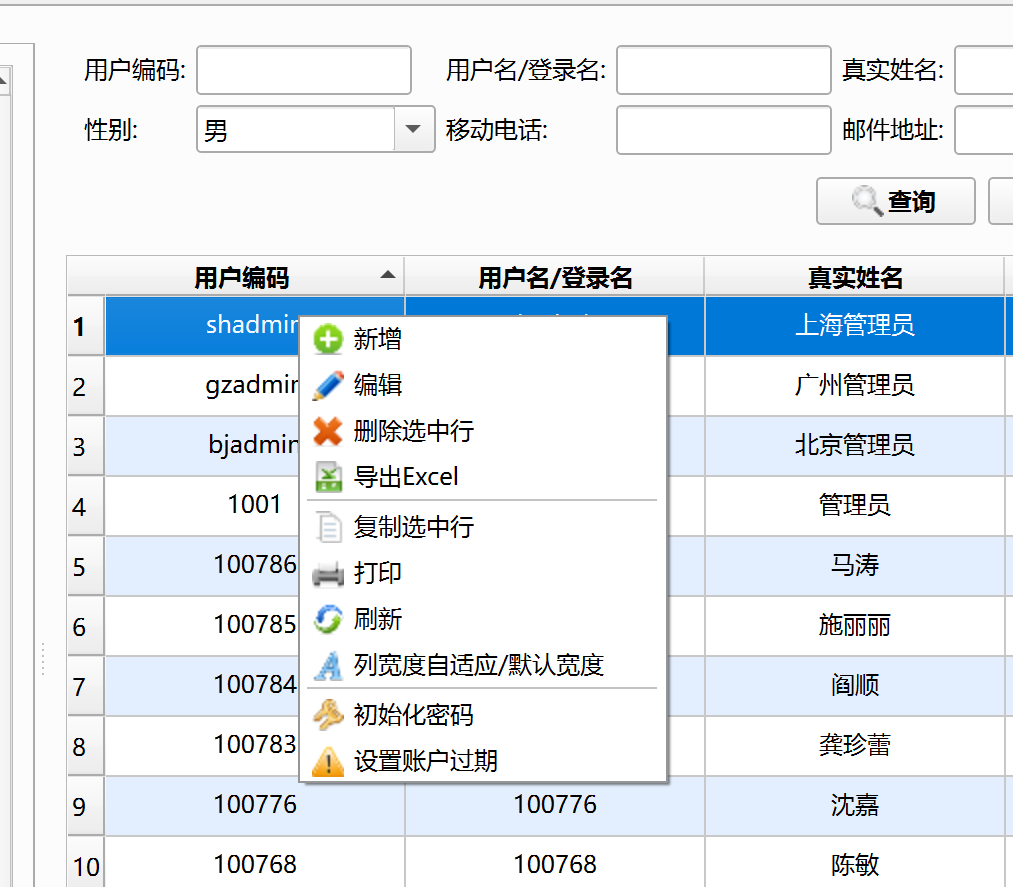Click the 用户名/登录名 search input field
Viewport: 1013px width, 887px height.
(x=723, y=70)
